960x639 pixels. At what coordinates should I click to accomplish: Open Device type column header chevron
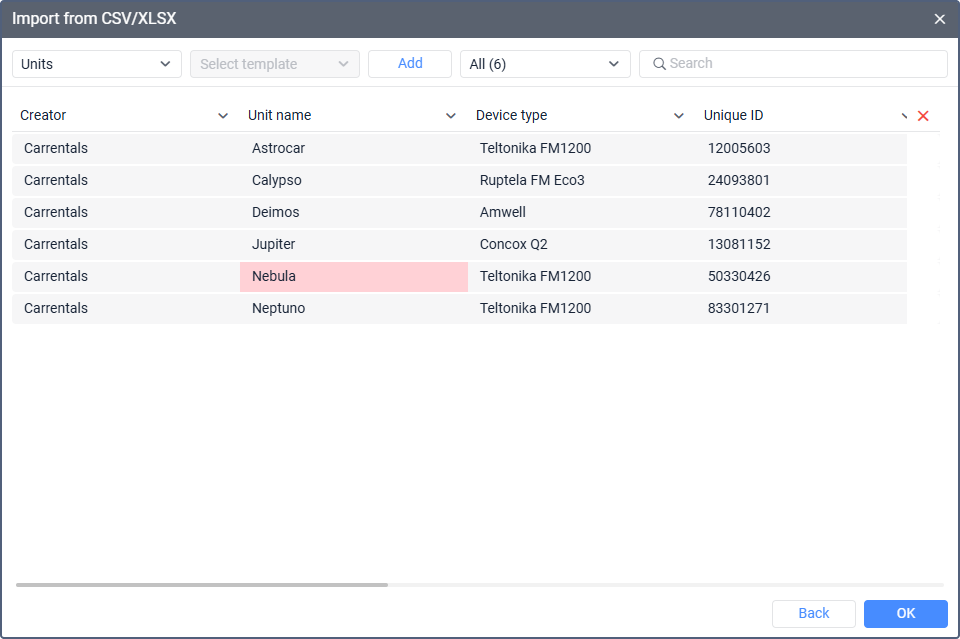coord(679,116)
